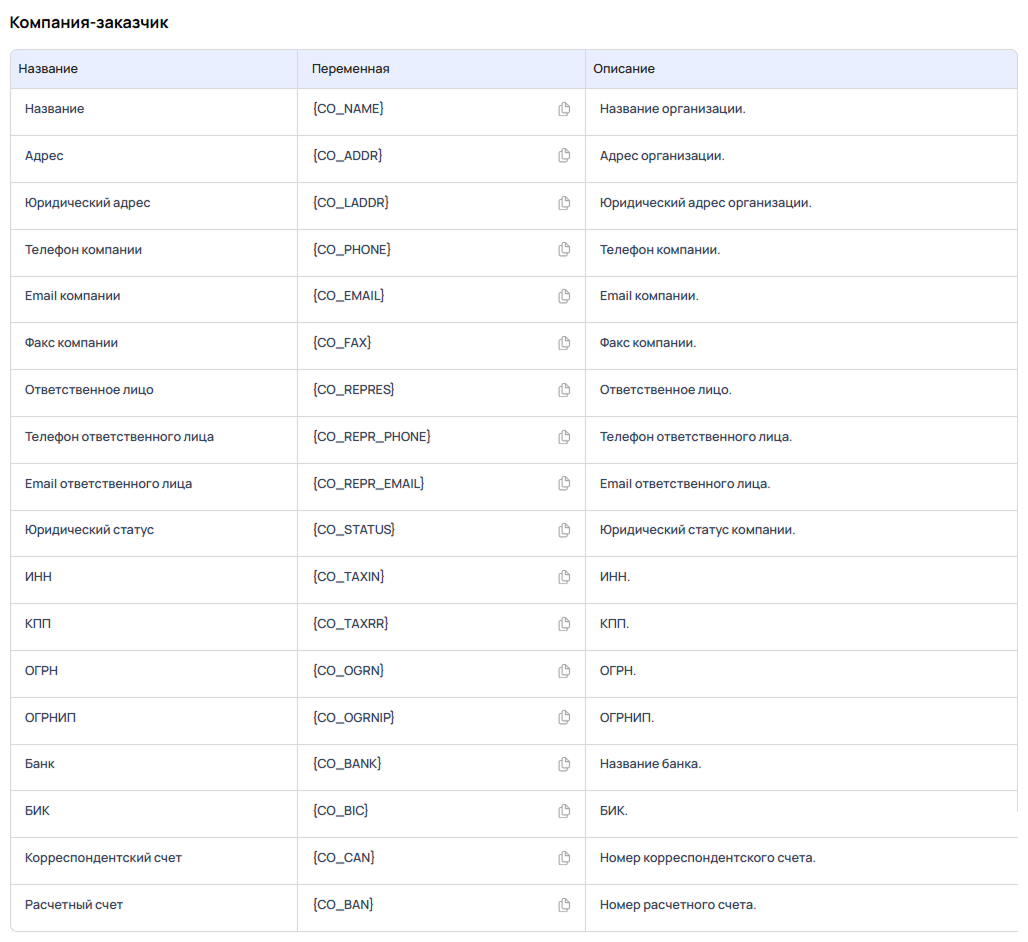Copy the {CO_TAXRR} variable for КПП
The width and height of the screenshot is (1028, 942).
(564, 624)
